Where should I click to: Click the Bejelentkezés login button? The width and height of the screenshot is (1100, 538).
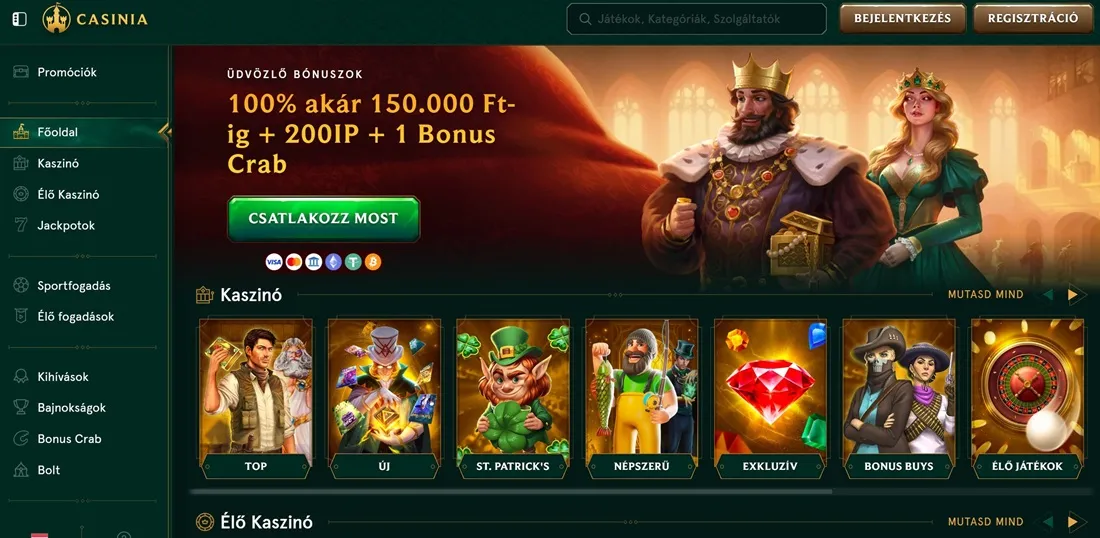903,19
